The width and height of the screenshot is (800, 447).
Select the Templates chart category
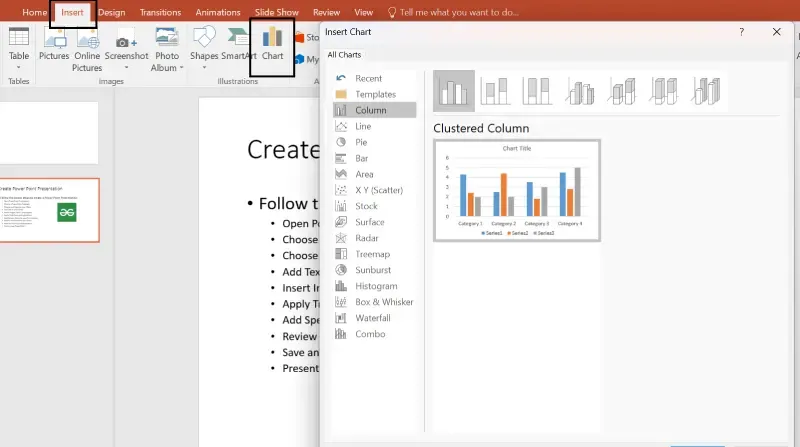tap(374, 94)
